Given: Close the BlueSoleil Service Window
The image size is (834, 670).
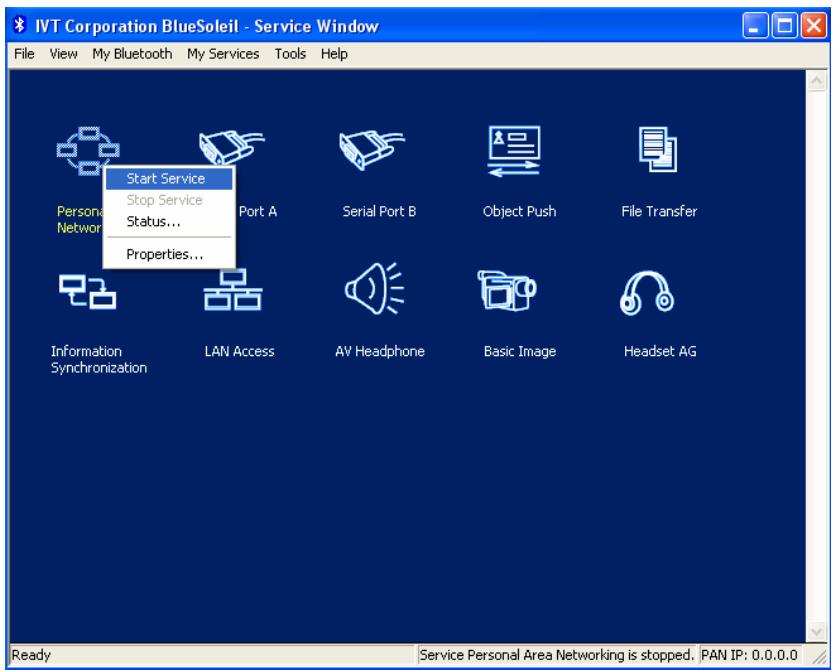Looking at the screenshot, I should (814, 25).
